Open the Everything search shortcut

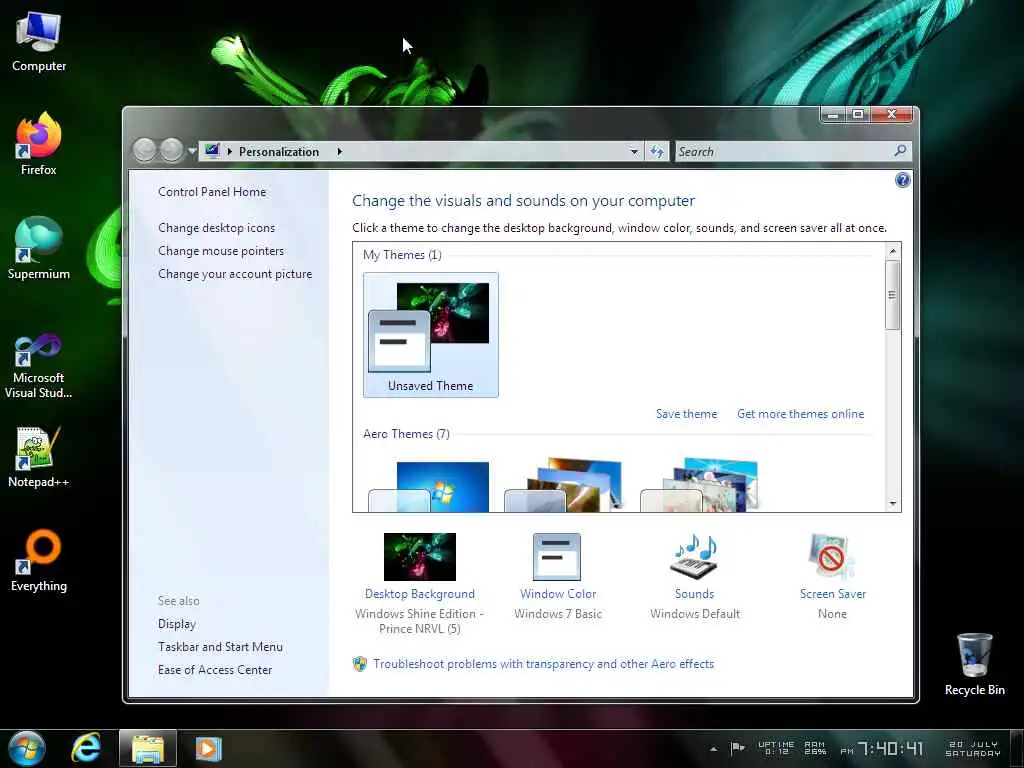pos(39,560)
